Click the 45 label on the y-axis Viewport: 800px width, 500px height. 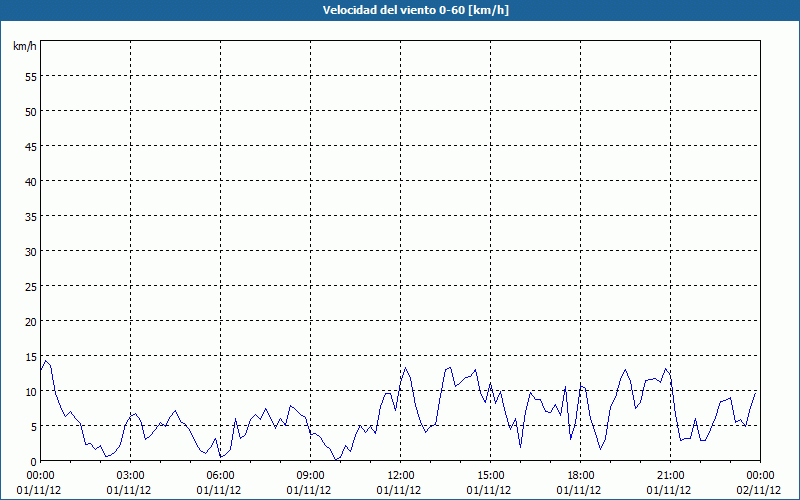pyautogui.click(x=30, y=146)
